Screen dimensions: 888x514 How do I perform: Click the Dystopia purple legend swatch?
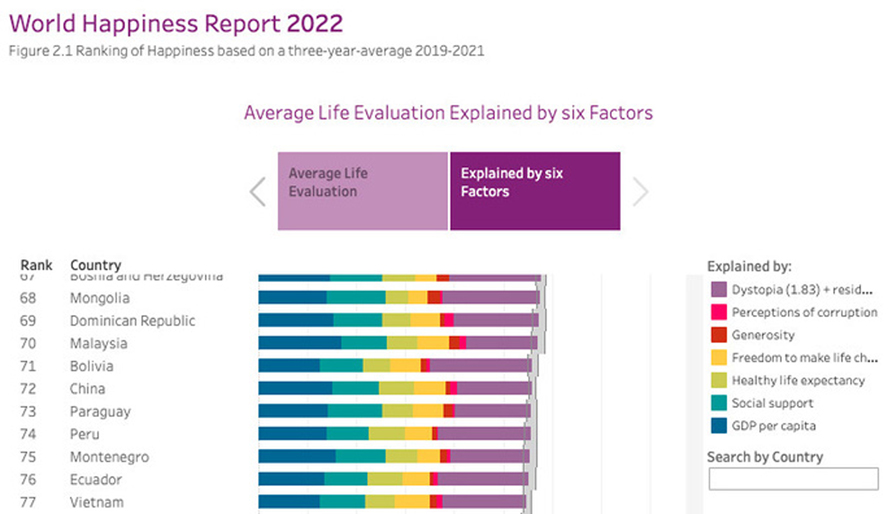[718, 289]
